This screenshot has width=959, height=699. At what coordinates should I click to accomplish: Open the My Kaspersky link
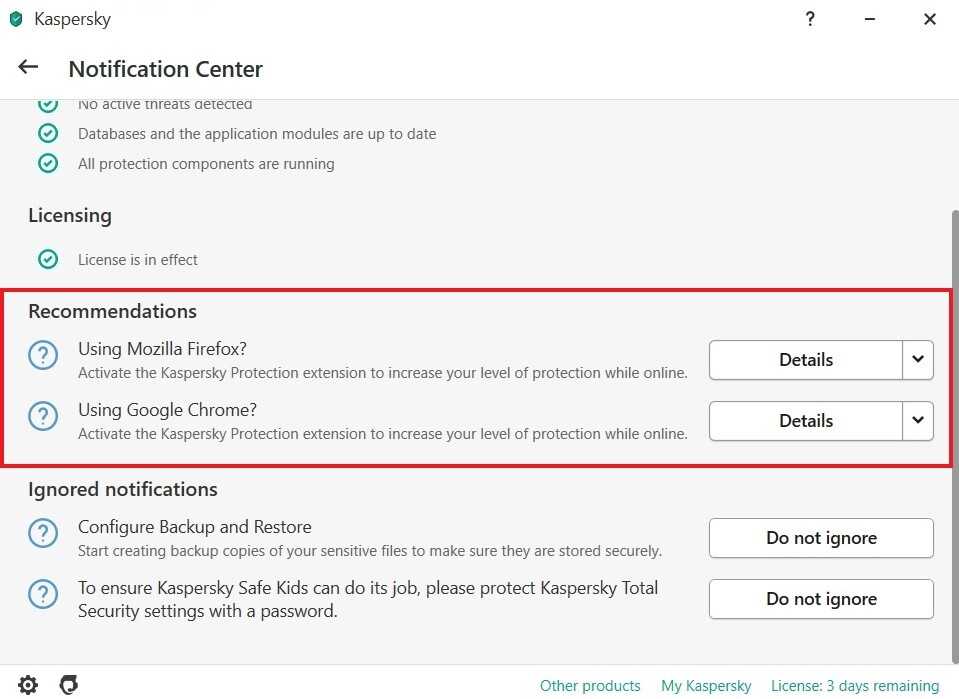pyautogui.click(x=706, y=686)
